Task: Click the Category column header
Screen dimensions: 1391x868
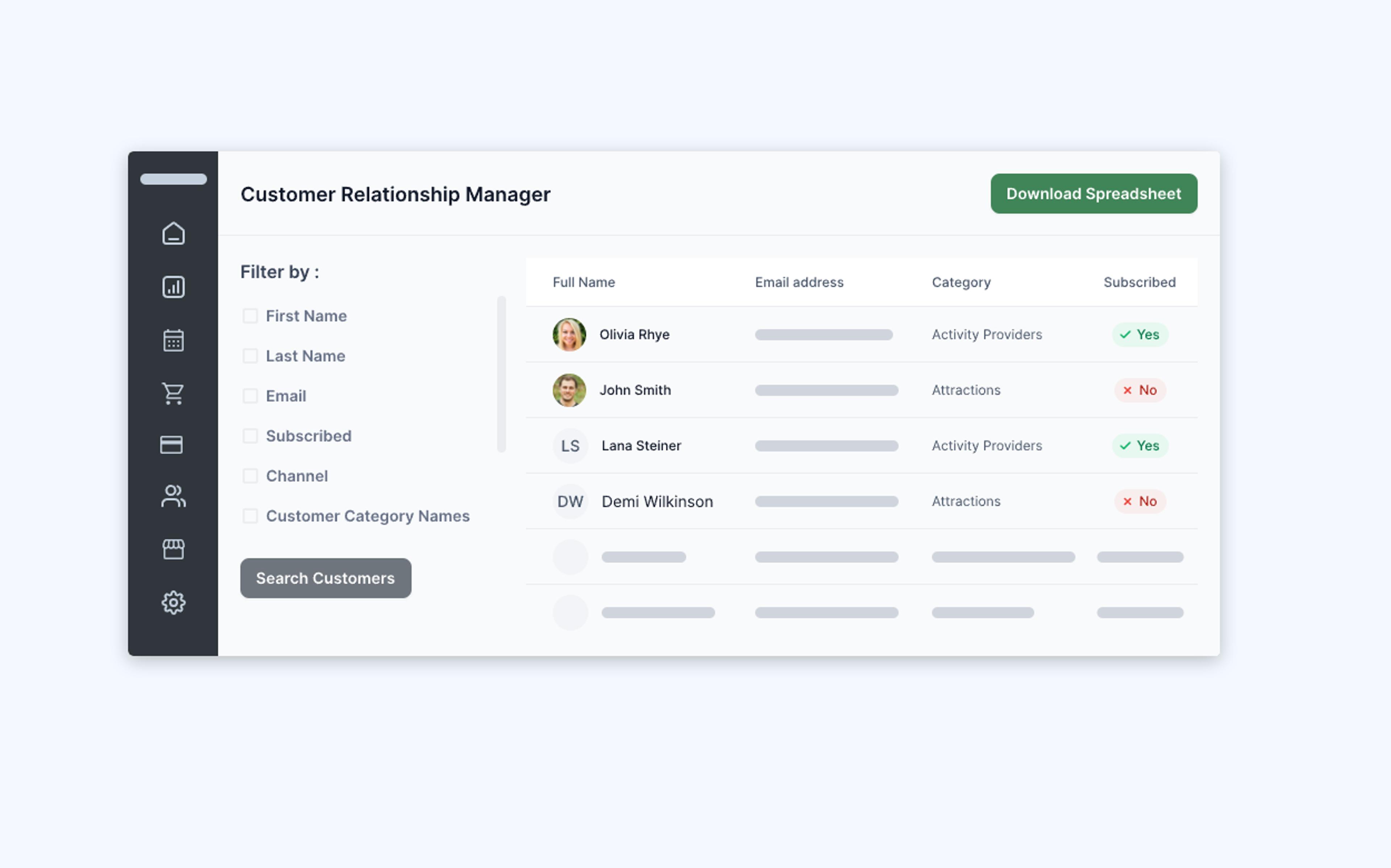Action: 962,282
